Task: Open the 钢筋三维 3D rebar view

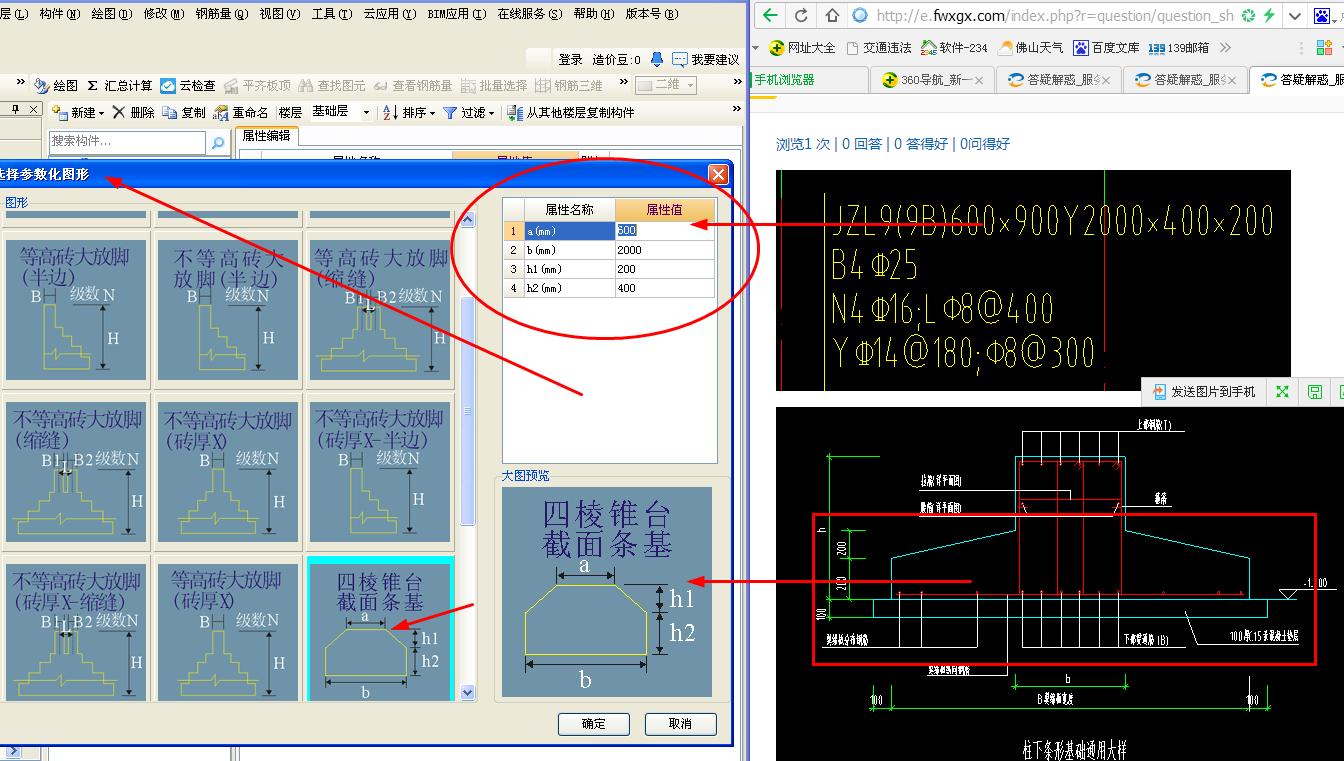Action: [570, 86]
